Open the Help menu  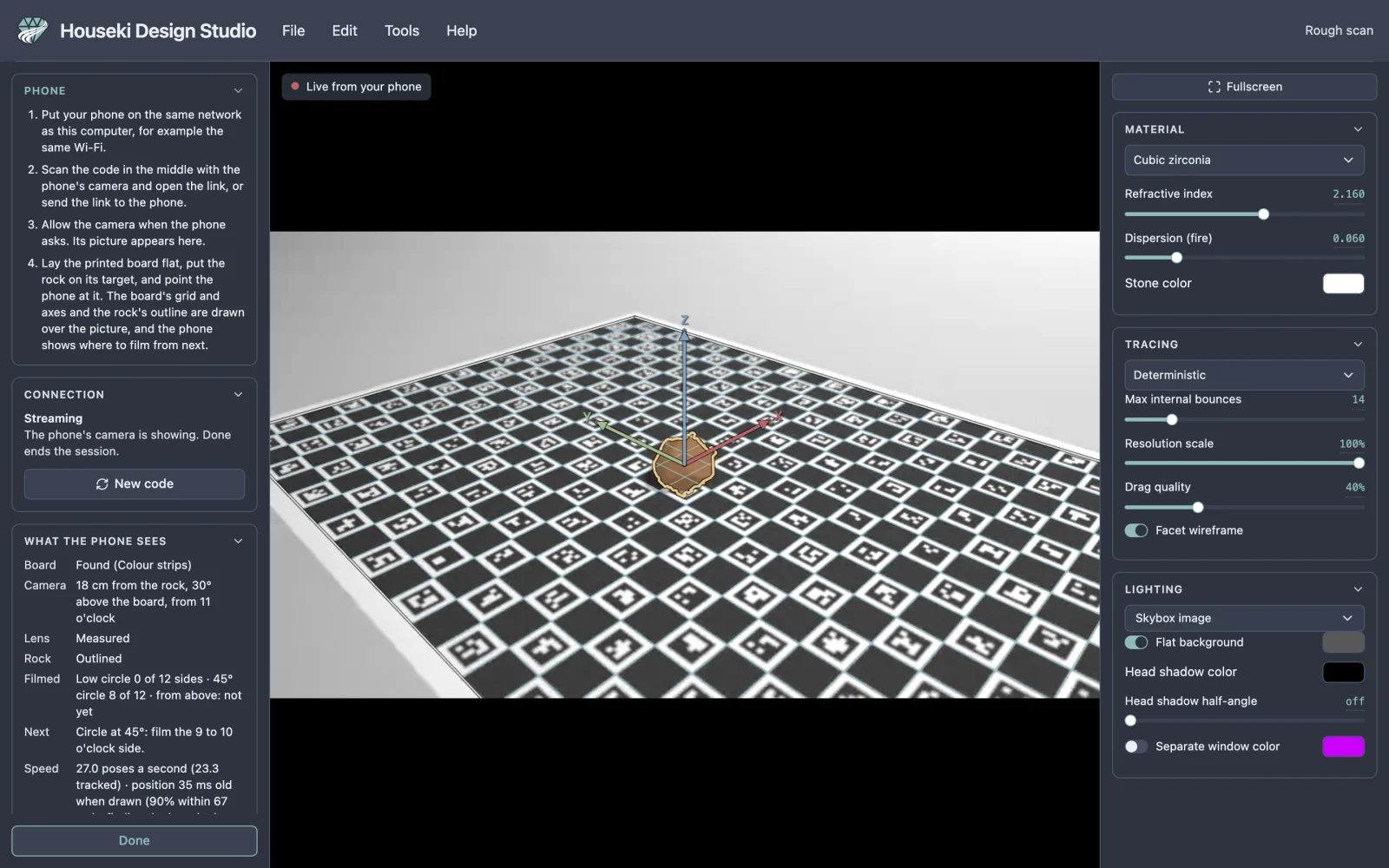(x=462, y=30)
